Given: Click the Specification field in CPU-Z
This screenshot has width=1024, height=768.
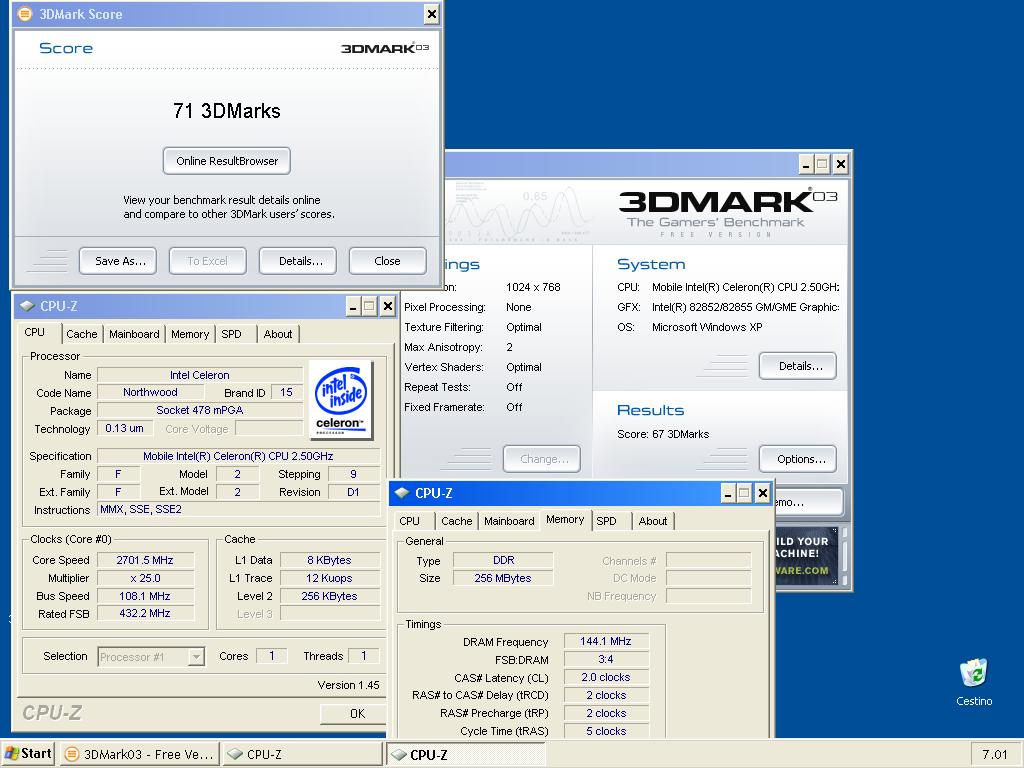Looking at the screenshot, I should (238, 456).
